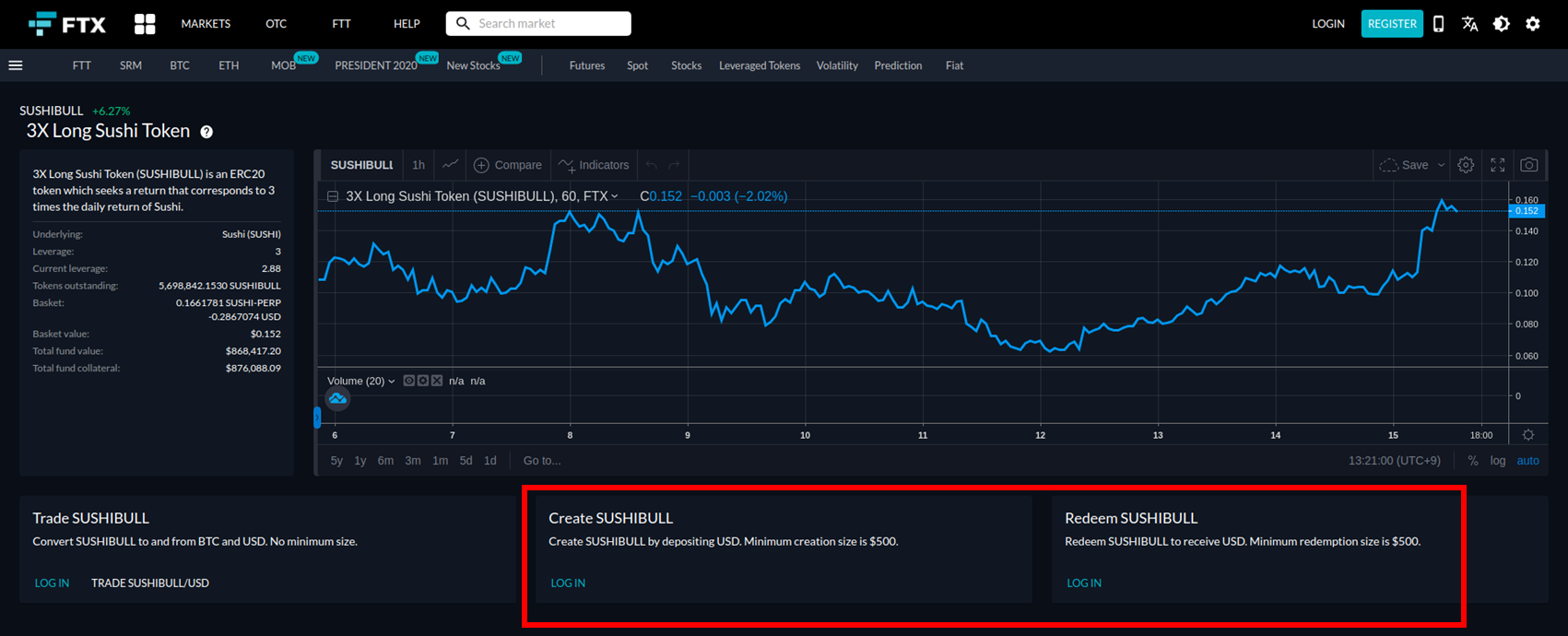The width and height of the screenshot is (1568, 636).
Task: Change the 1h chart interval
Action: pos(419,165)
